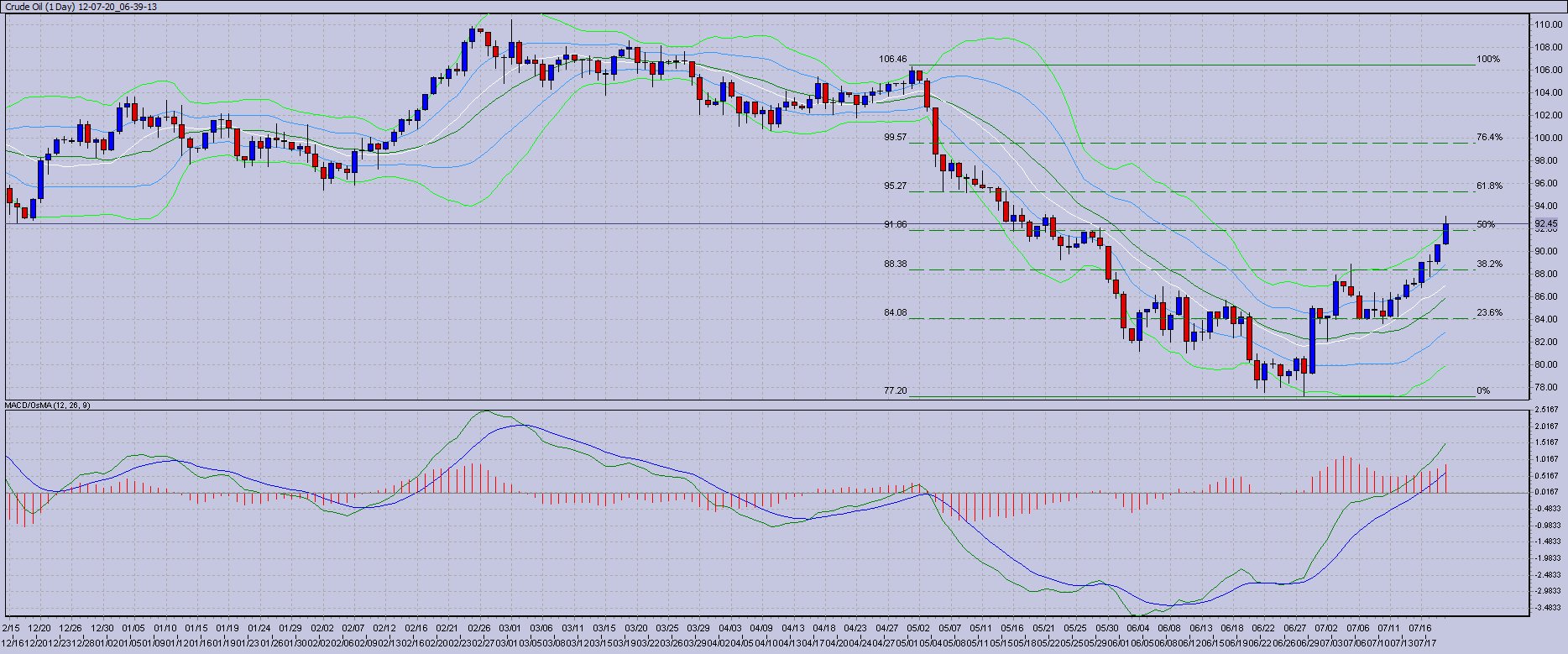Image resolution: width=1568 pixels, height=654 pixels.
Task: Click the 99.57 price level label
Action: click(x=895, y=138)
